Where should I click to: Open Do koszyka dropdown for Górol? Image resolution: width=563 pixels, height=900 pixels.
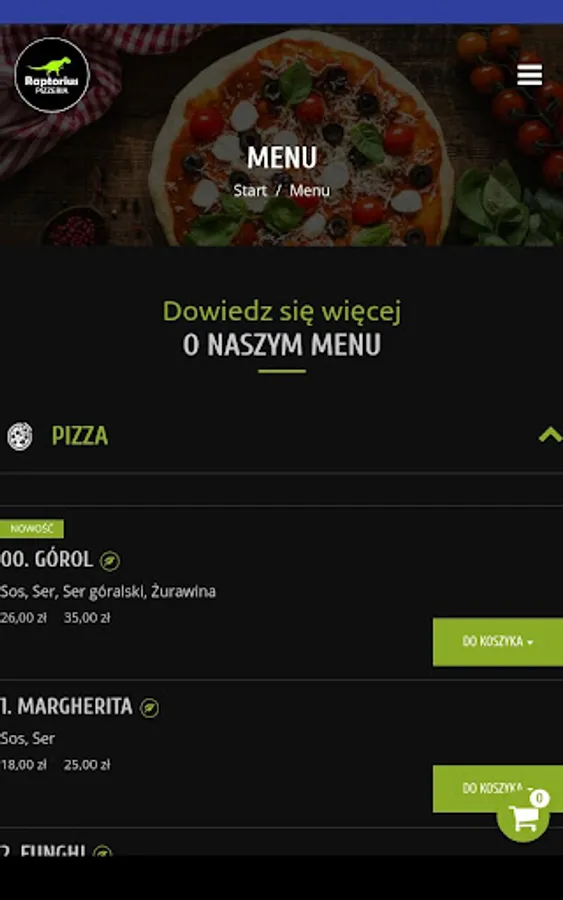(x=498, y=642)
